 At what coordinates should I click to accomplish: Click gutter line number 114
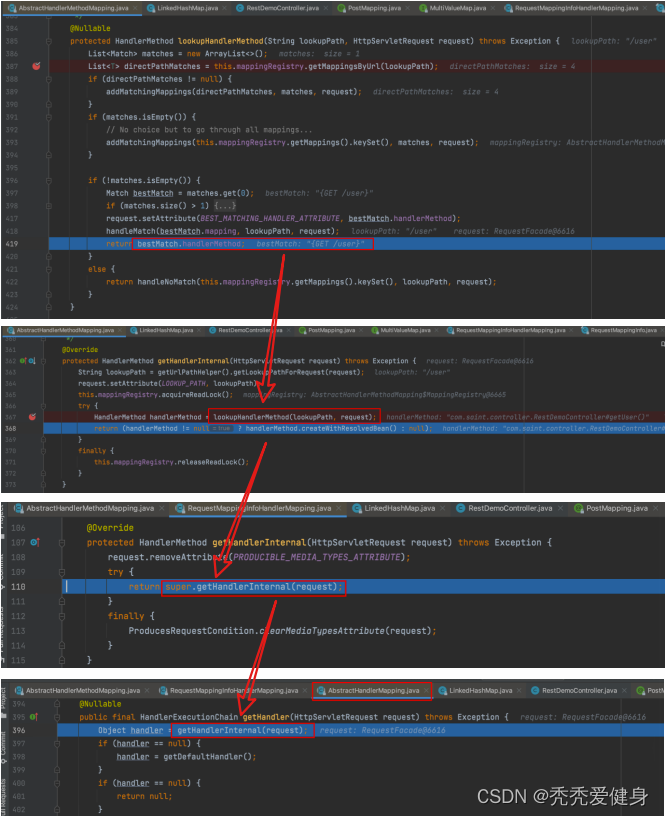point(18,646)
